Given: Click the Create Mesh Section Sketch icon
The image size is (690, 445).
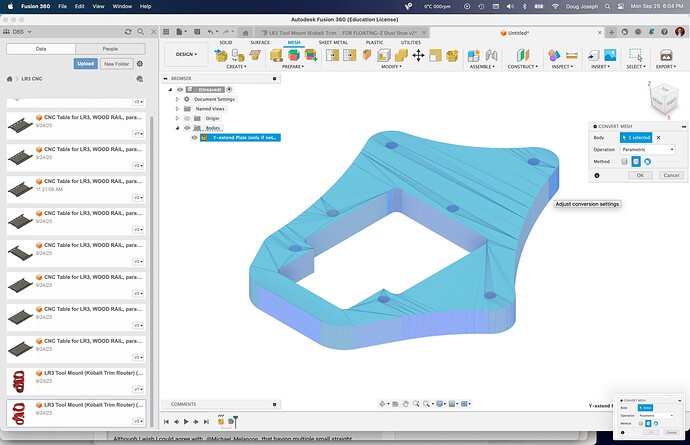Looking at the screenshot, I should pos(255,55).
